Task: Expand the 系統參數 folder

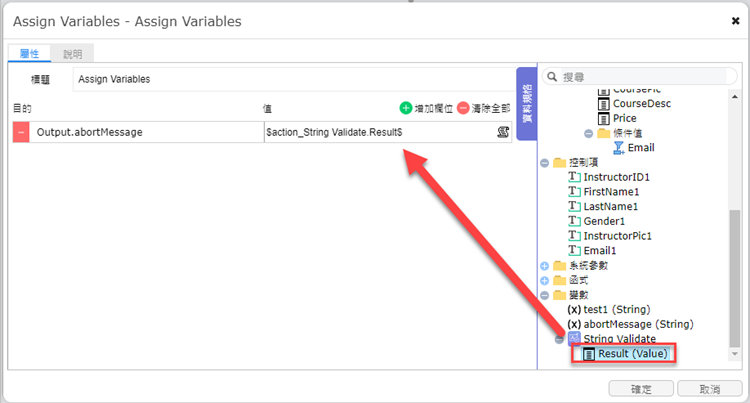Action: coord(544,266)
